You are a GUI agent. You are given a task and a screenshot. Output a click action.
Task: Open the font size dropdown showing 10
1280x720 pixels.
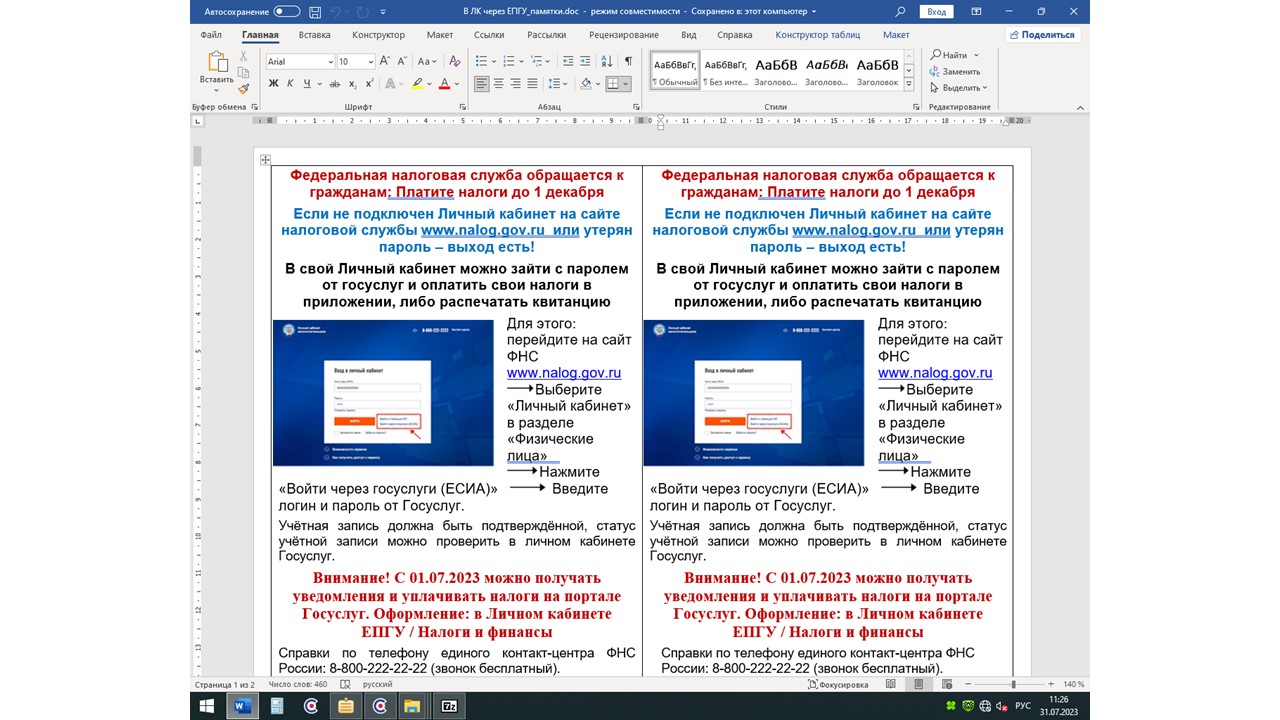click(370, 62)
